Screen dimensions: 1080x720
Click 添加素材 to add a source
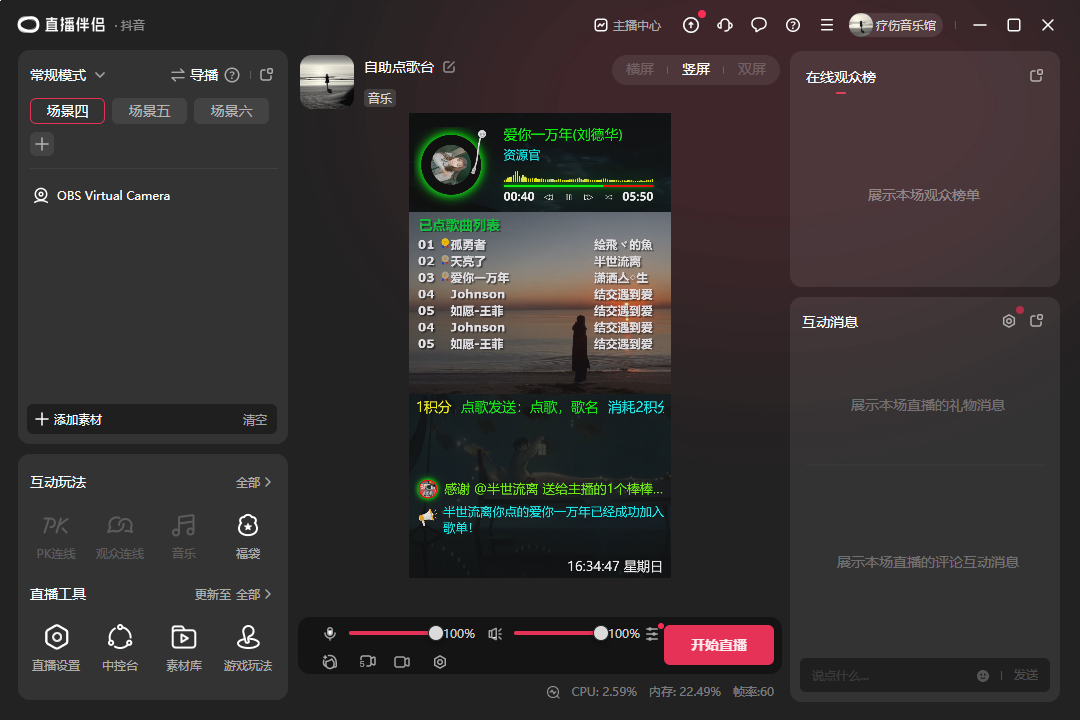70,420
